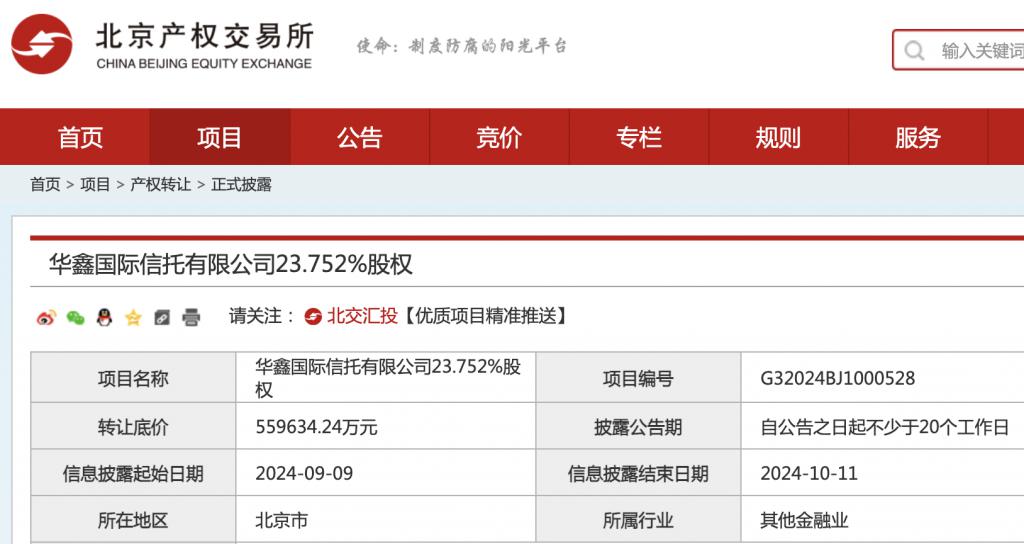Share via the Weibo icon
The height and width of the screenshot is (544, 1024).
[x=46, y=317]
